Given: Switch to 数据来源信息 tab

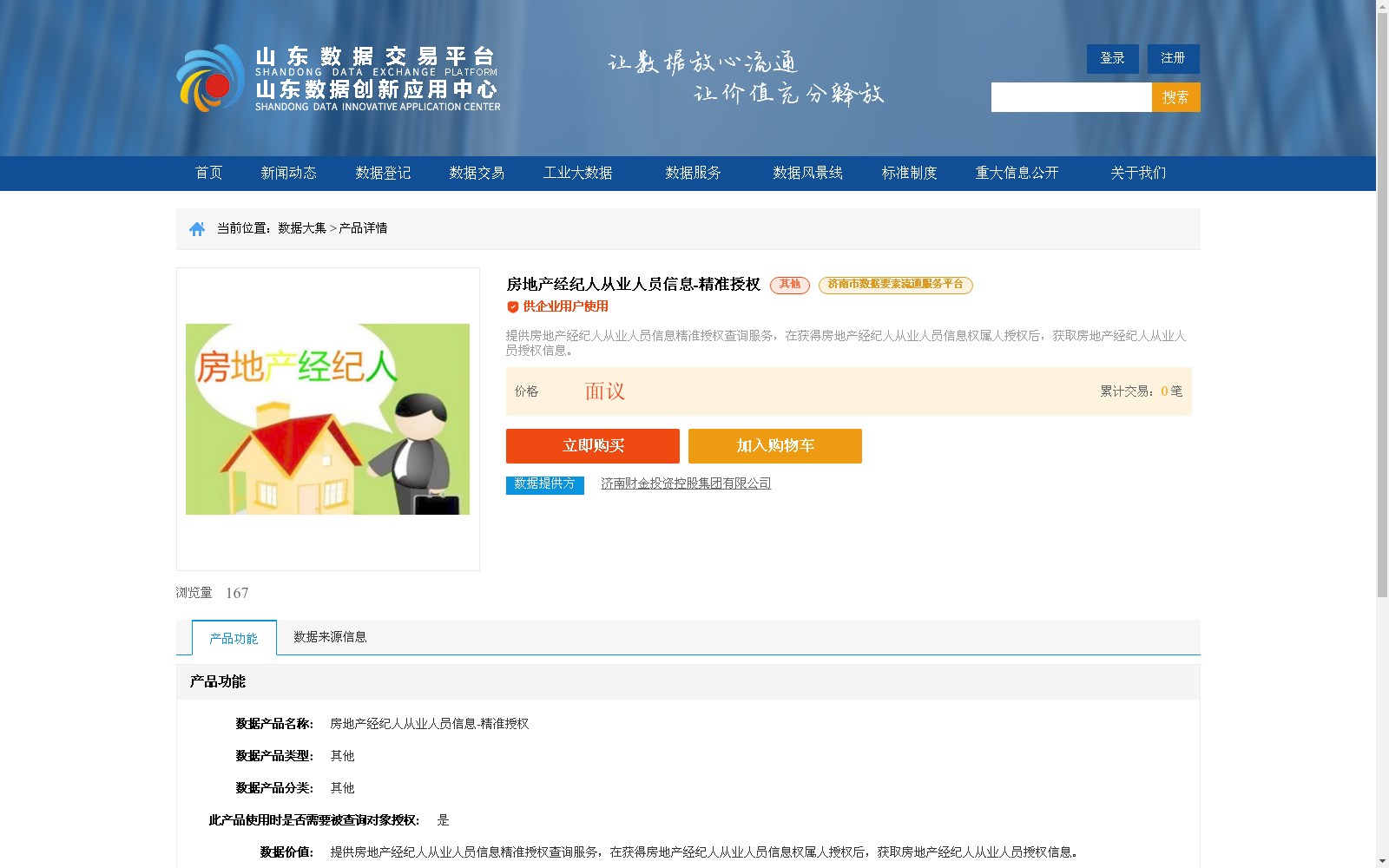Looking at the screenshot, I should (x=330, y=637).
